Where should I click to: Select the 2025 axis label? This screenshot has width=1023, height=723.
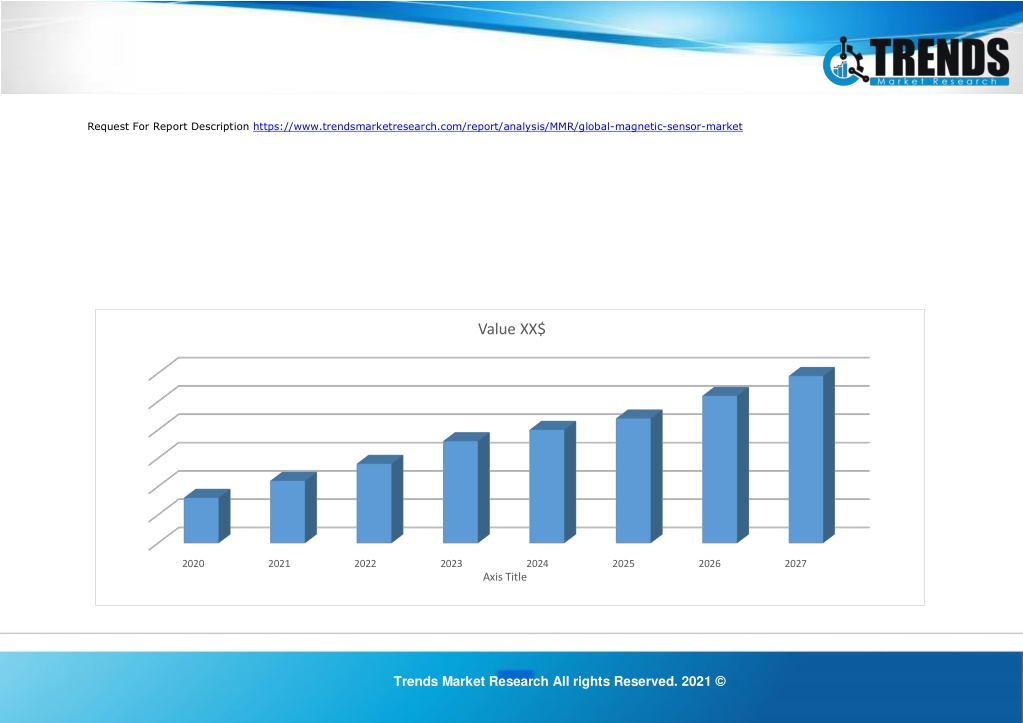click(624, 564)
